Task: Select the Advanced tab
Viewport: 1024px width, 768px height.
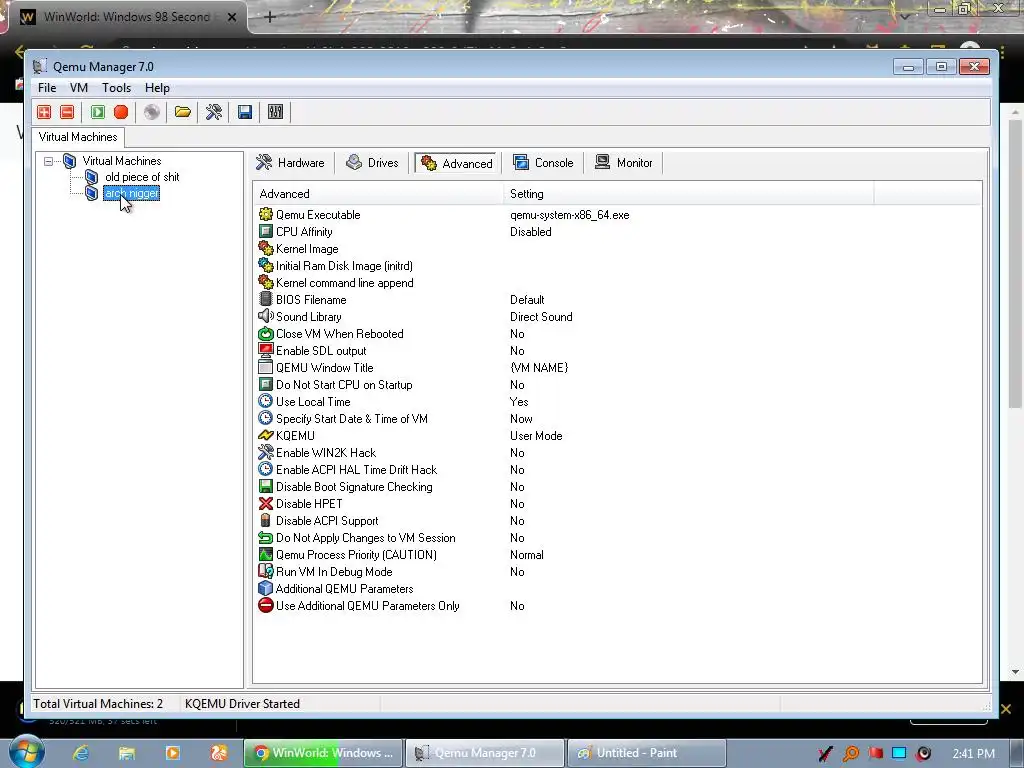Action: [x=457, y=163]
